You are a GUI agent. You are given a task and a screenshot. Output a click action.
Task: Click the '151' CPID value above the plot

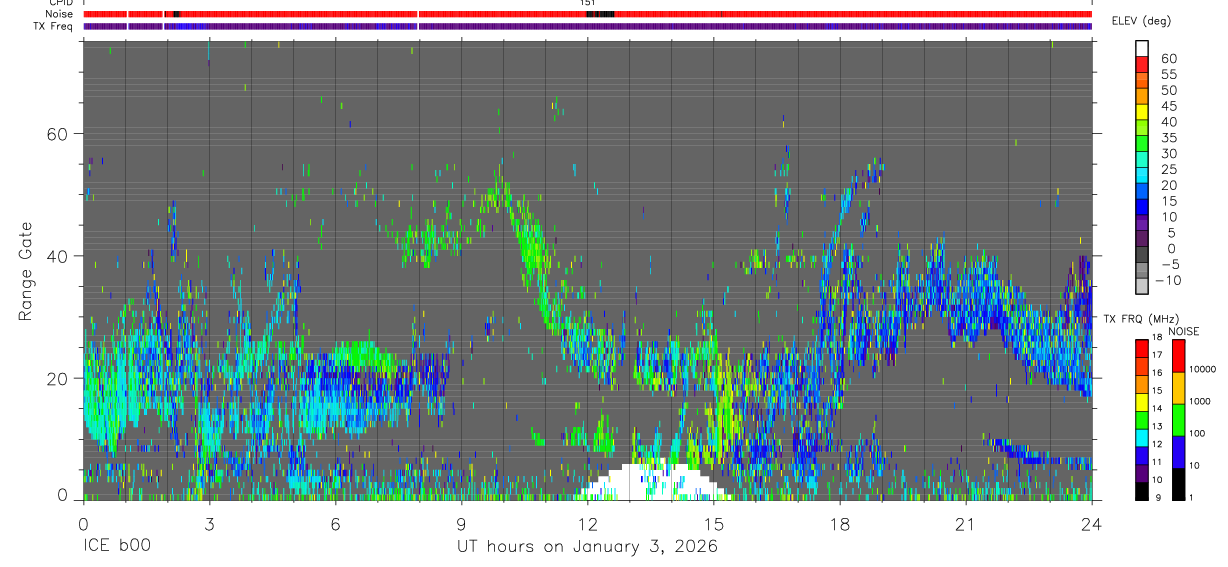pyautogui.click(x=587, y=3)
